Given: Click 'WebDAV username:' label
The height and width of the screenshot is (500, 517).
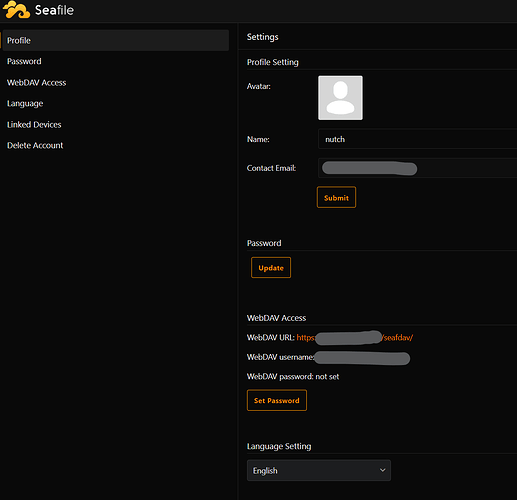Looking at the screenshot, I should pos(280,357).
